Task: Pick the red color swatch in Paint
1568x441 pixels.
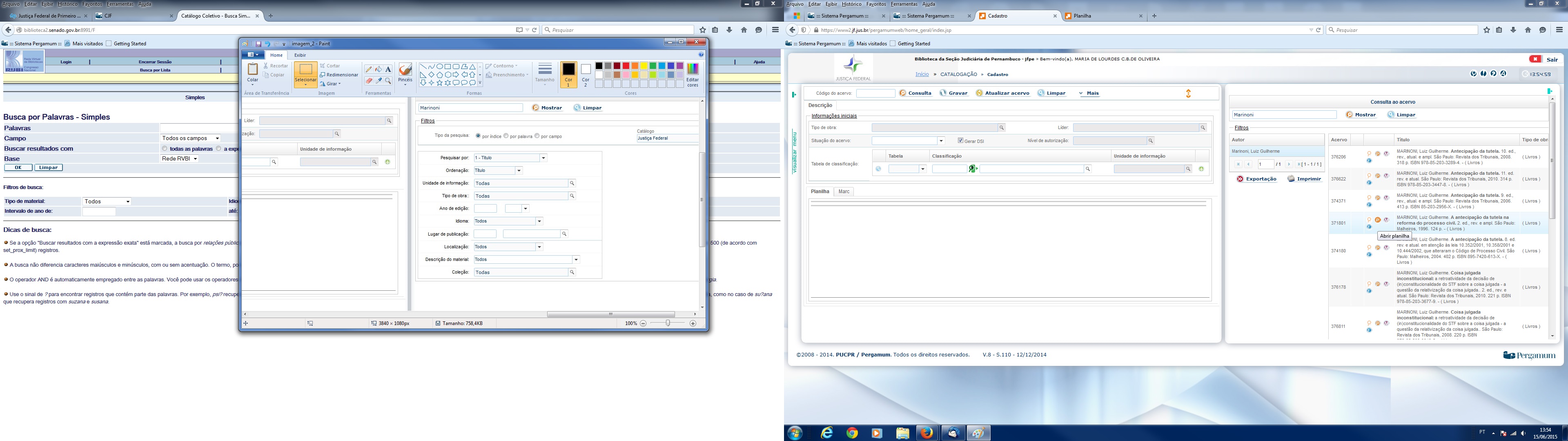Action: pyautogui.click(x=626, y=66)
